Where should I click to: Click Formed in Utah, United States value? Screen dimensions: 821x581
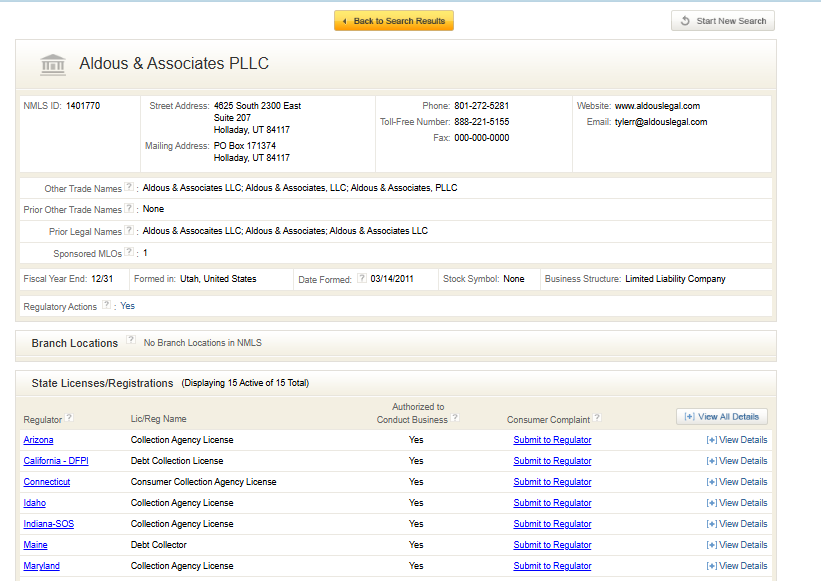point(218,279)
